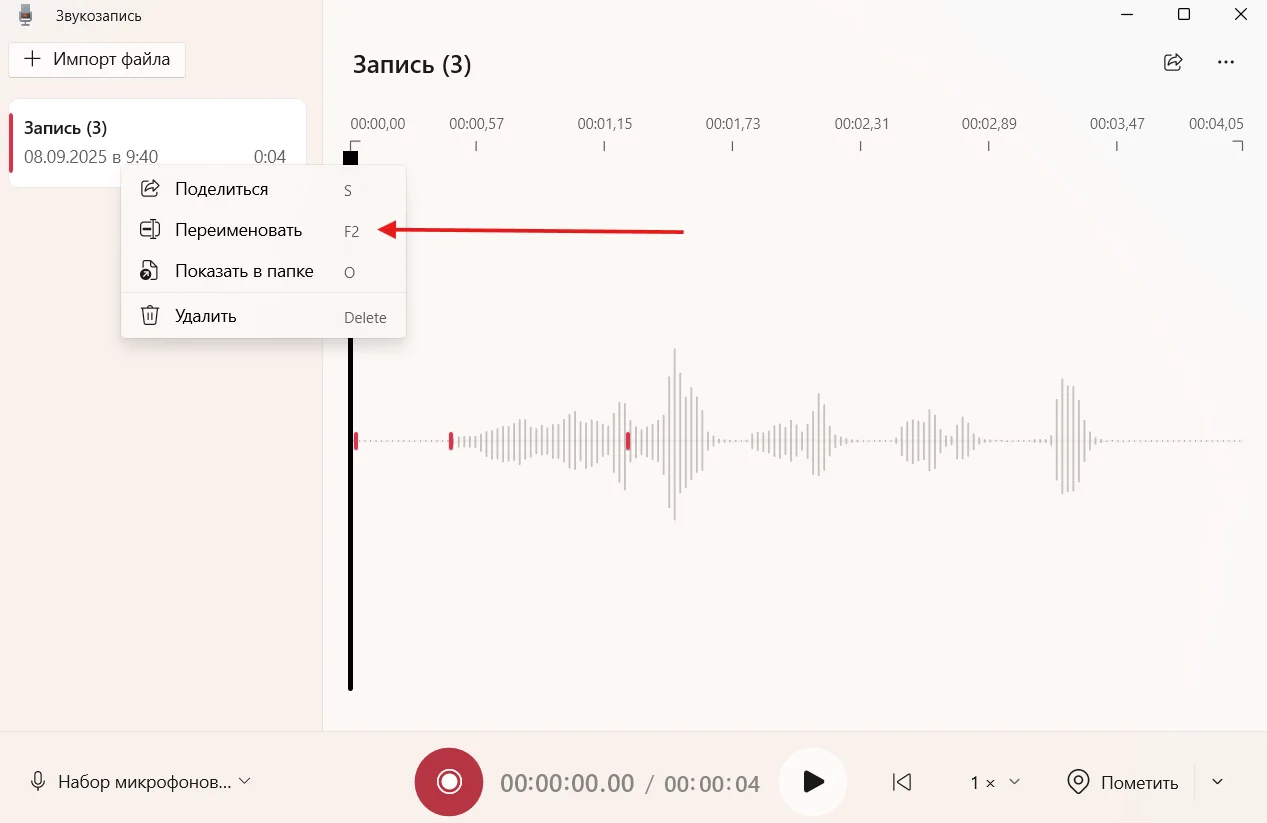
Task: Click the first red marker on waveform
Action: click(x=356, y=441)
